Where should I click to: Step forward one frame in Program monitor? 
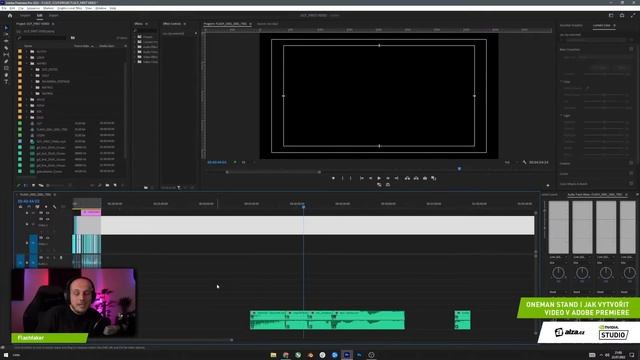pos(388,178)
